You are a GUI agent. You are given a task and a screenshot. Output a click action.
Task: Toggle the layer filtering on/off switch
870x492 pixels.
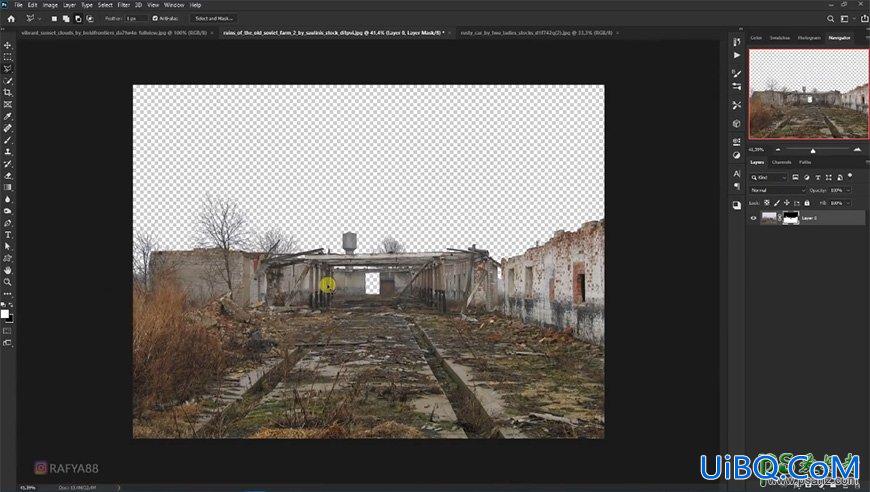click(x=850, y=176)
